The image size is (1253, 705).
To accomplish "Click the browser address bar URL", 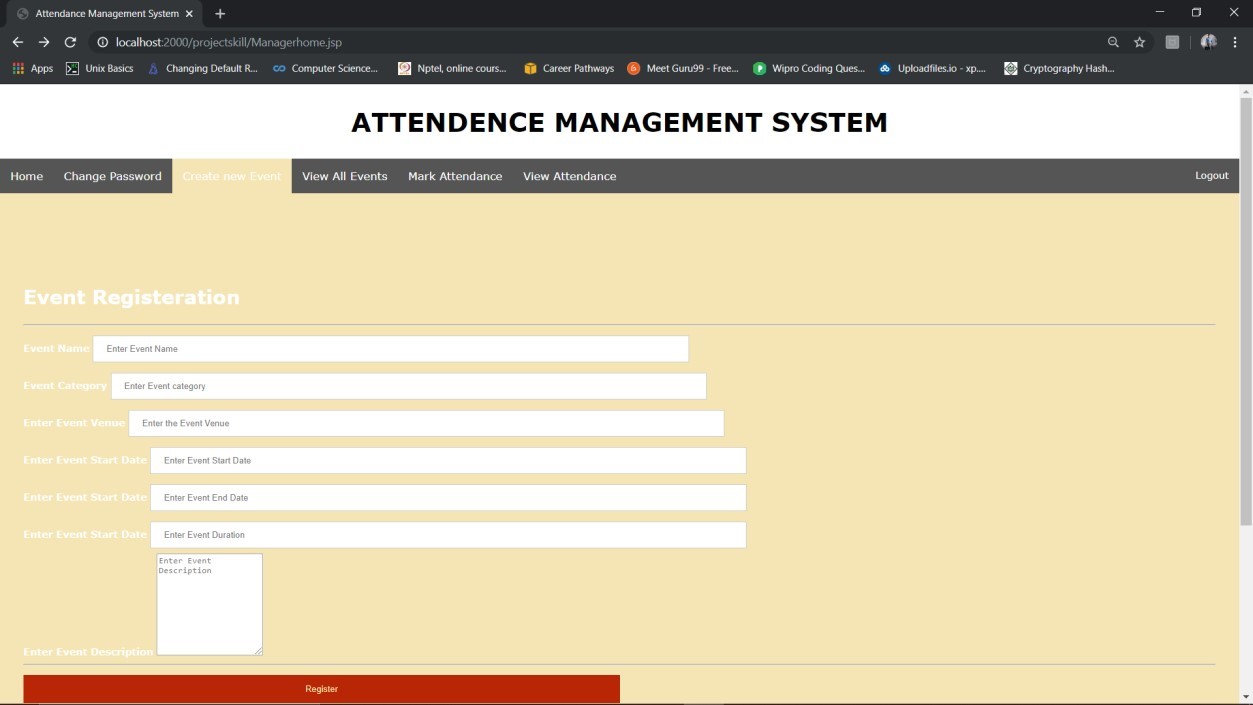I will [x=229, y=42].
